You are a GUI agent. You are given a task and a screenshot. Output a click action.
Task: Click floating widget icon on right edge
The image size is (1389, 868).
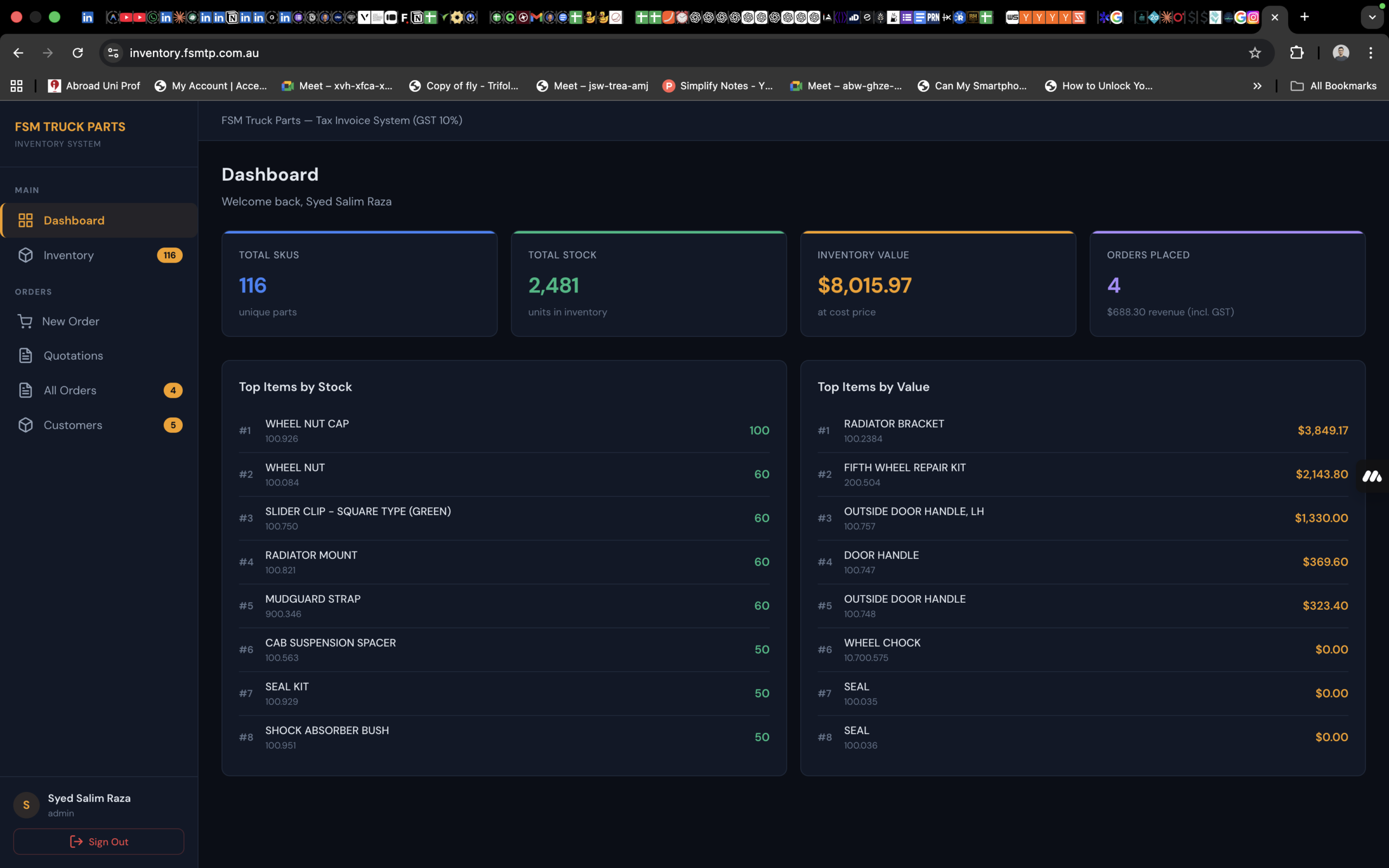(x=1372, y=476)
